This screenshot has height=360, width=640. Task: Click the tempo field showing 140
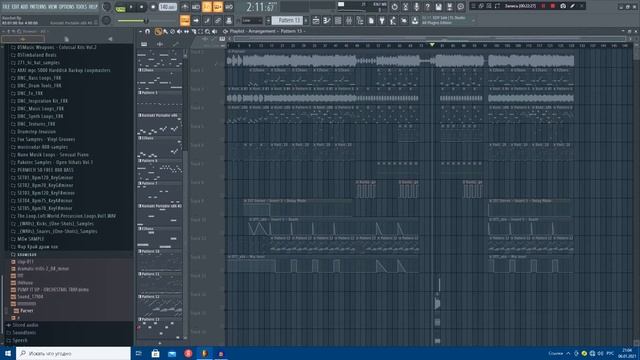tap(168, 7)
